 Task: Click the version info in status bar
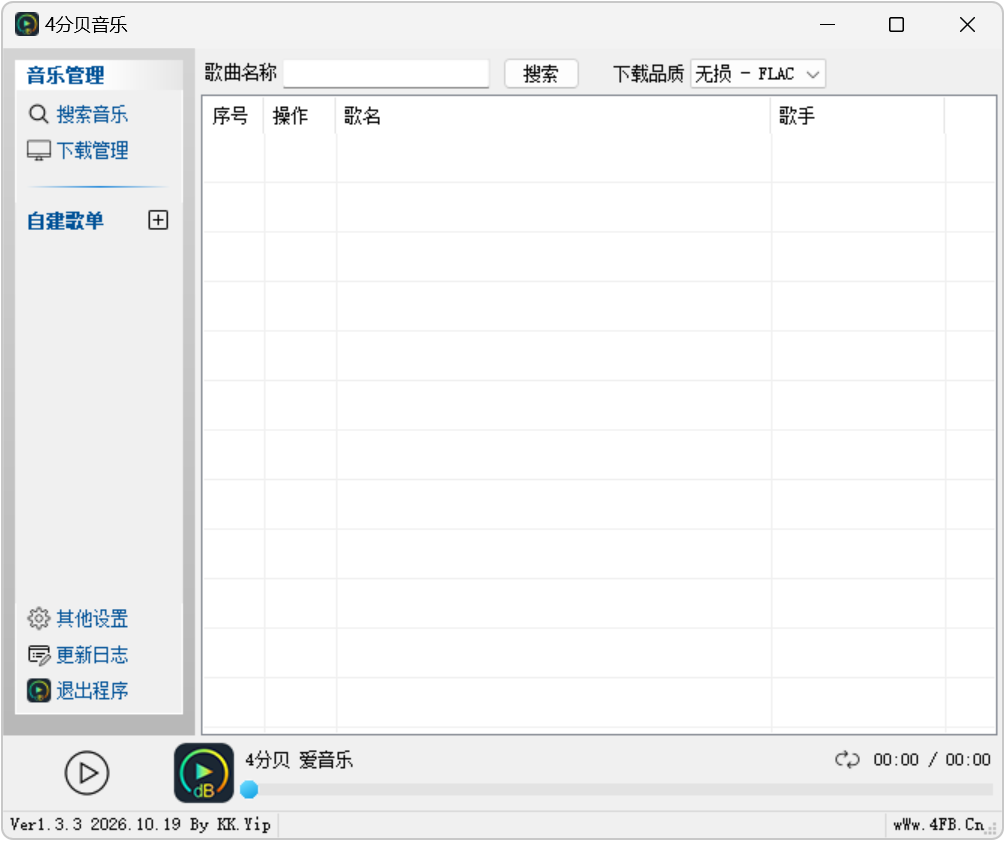pos(141,825)
